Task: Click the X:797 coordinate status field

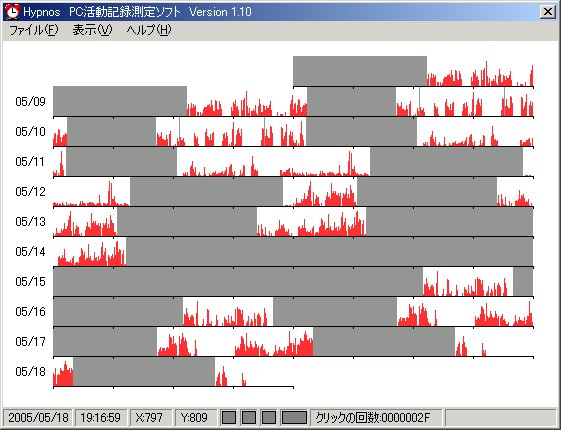Action: 151,417
